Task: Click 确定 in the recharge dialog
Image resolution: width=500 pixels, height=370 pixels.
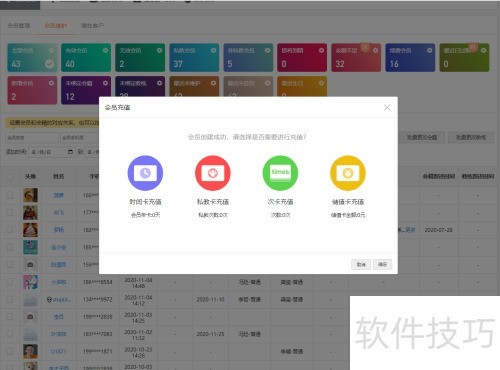Action: [x=382, y=264]
